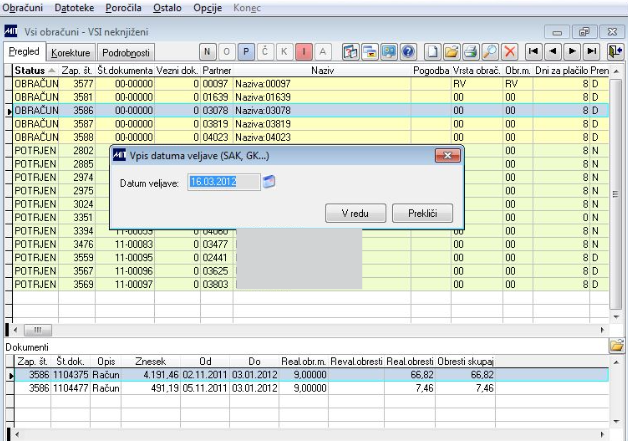Open help with the blue question mark icon
Screen dimensions: 628x441
408,52
